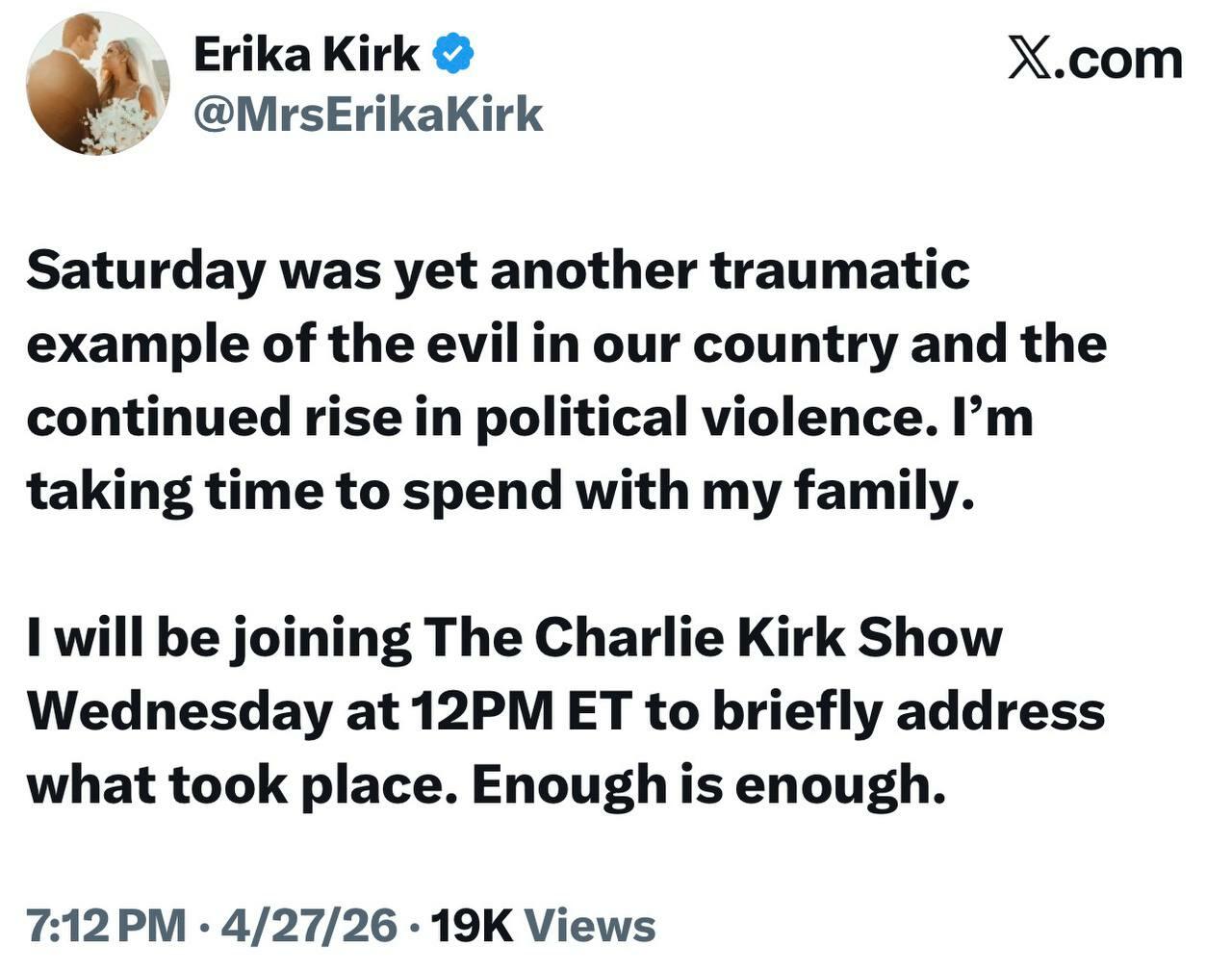The width and height of the screenshot is (1232, 971).
Task: Click "taking time to spend with my family"
Action: [494, 491]
